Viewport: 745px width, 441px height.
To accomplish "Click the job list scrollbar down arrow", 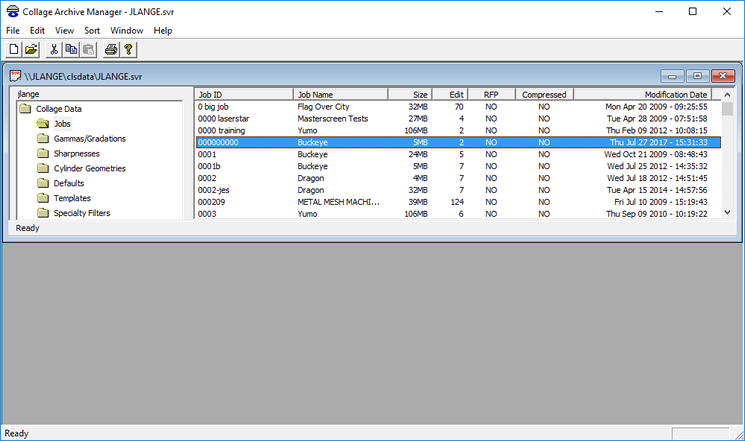I will tap(728, 212).
